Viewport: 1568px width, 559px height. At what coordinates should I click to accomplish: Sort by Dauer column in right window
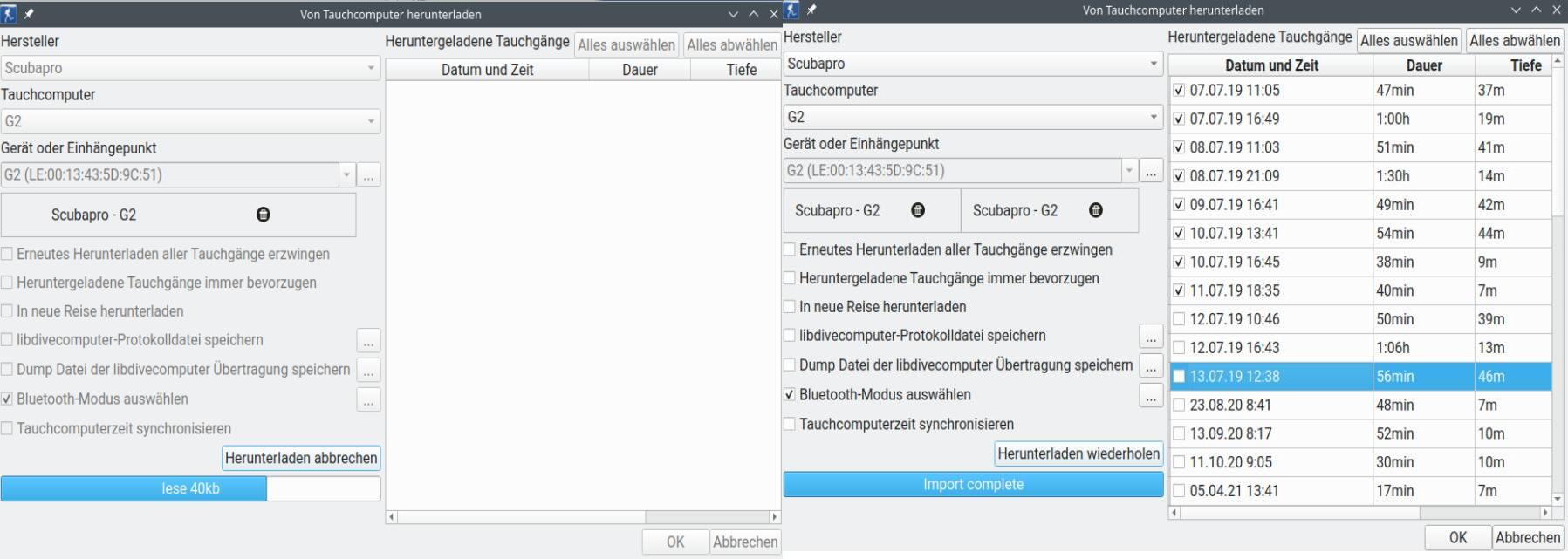coord(1424,65)
